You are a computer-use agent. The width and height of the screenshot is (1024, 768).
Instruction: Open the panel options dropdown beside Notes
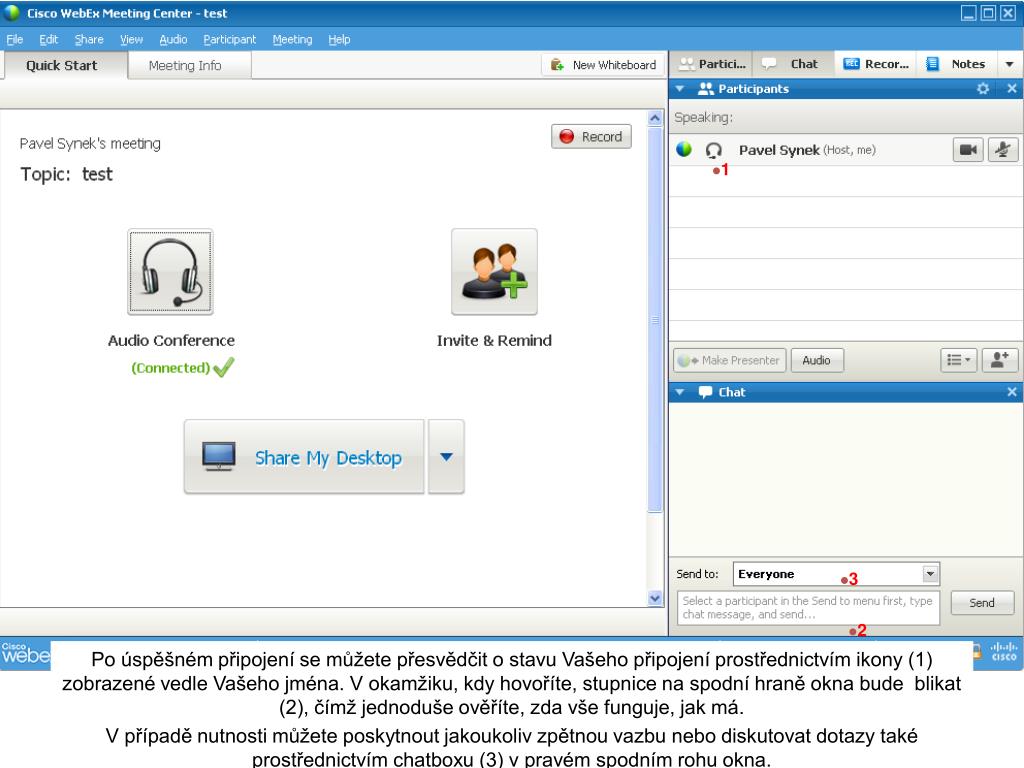click(1010, 64)
